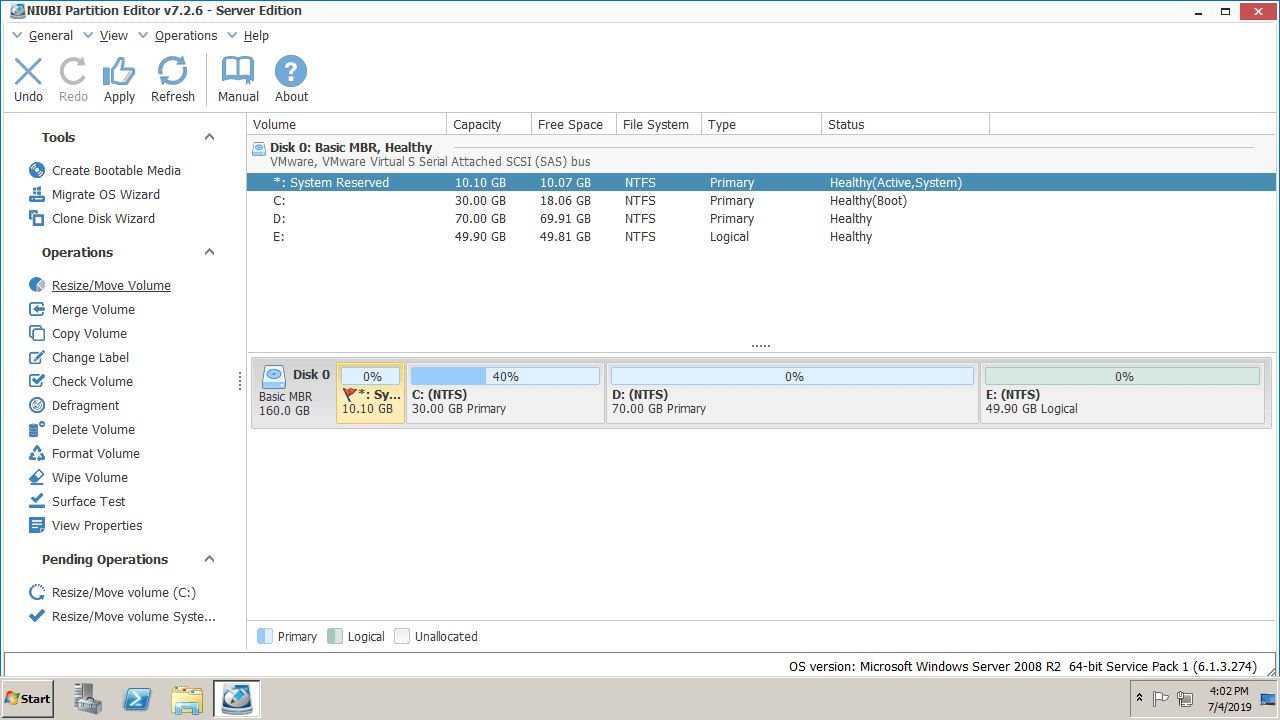Select pending Resize/Move volume (C:) item
The width and height of the screenshot is (1280, 720).
pyautogui.click(x=123, y=593)
